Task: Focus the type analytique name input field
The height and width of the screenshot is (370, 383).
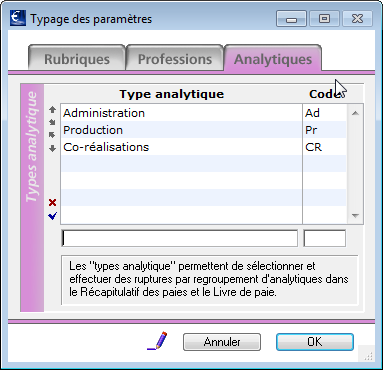Action: point(180,238)
